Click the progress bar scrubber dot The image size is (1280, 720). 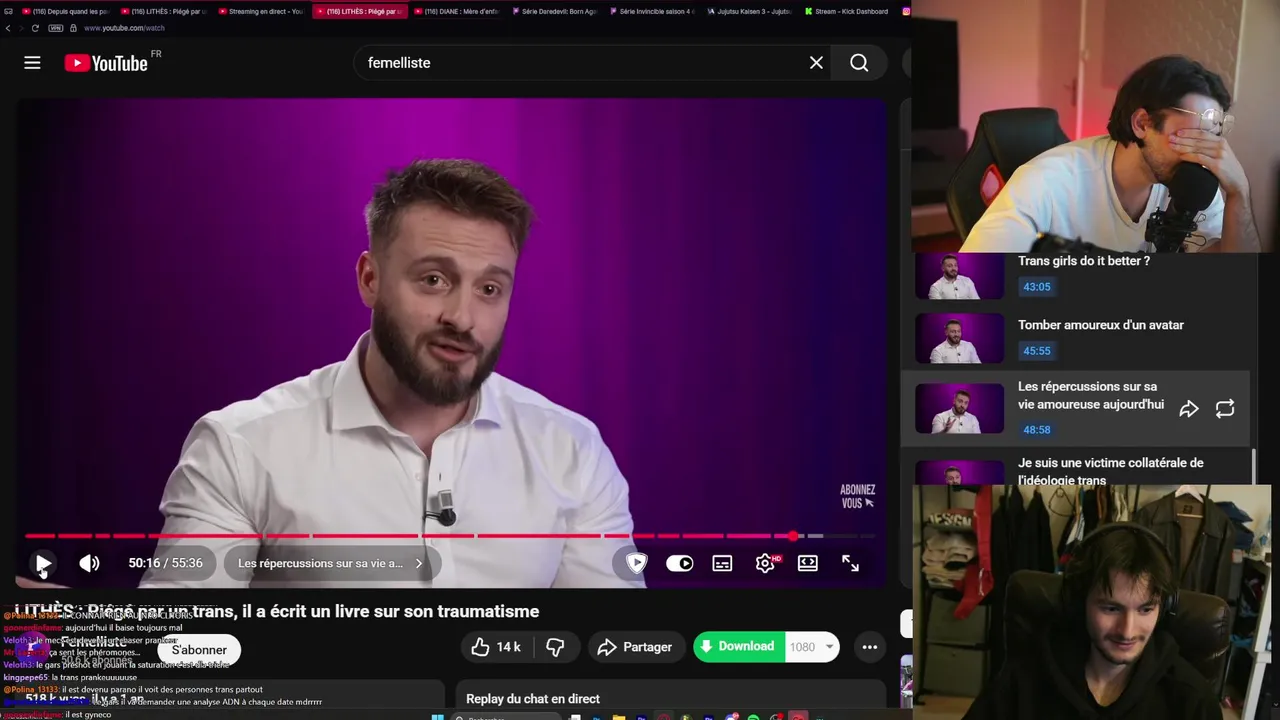[x=793, y=536]
